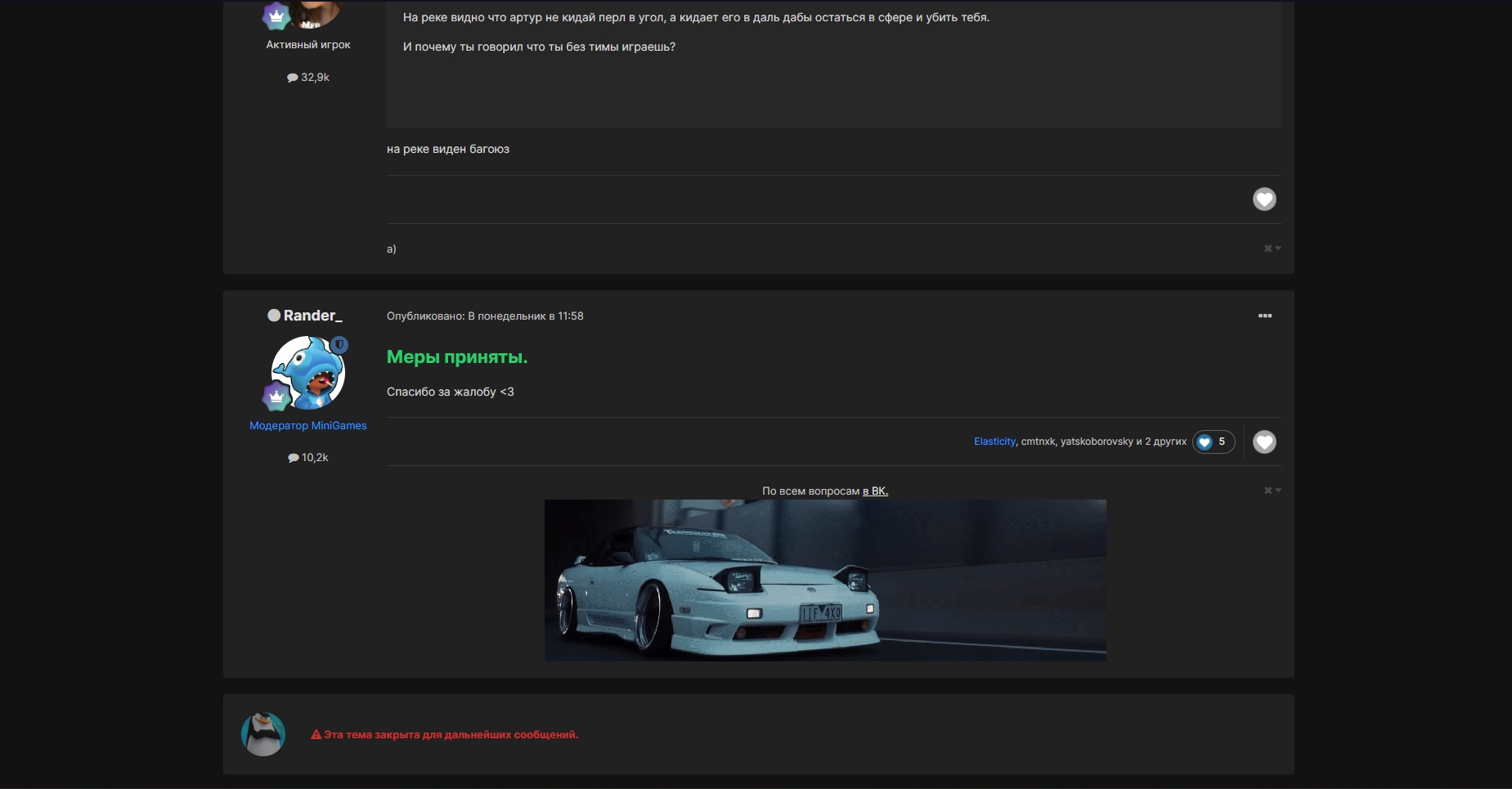
Task: Click the rank crown badge on Rander_'s avatar
Action: (276, 397)
